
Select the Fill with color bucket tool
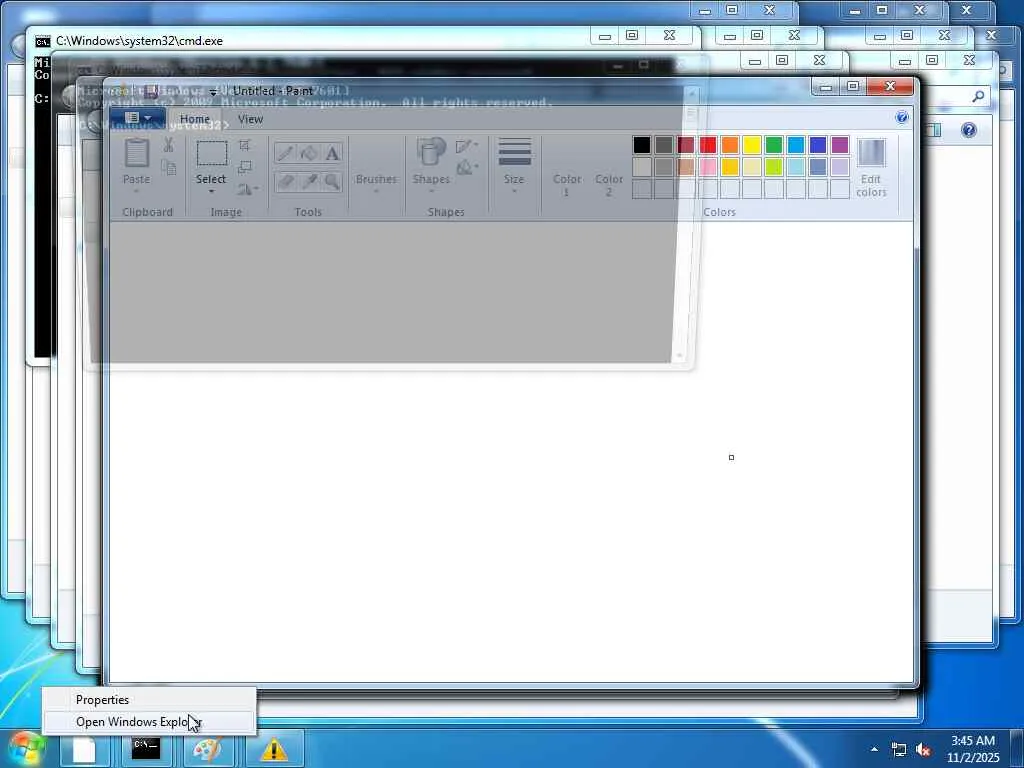(309, 153)
